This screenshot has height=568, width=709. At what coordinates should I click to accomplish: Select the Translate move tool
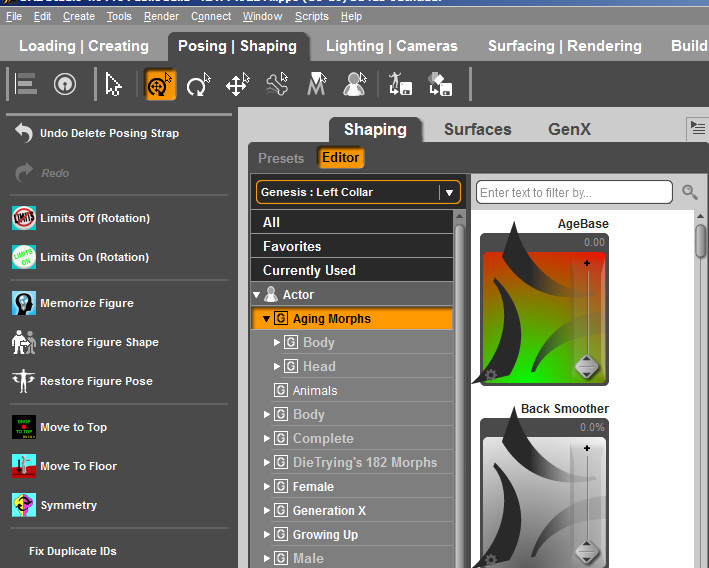click(238, 84)
